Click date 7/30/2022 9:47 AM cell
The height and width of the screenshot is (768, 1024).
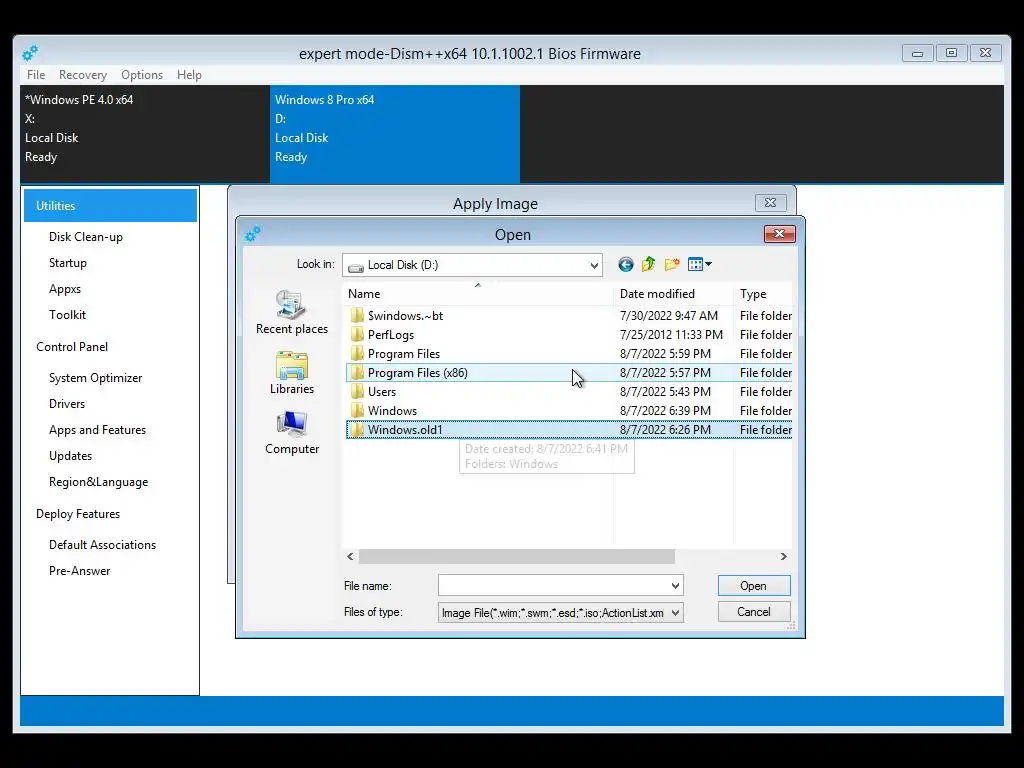tap(669, 316)
